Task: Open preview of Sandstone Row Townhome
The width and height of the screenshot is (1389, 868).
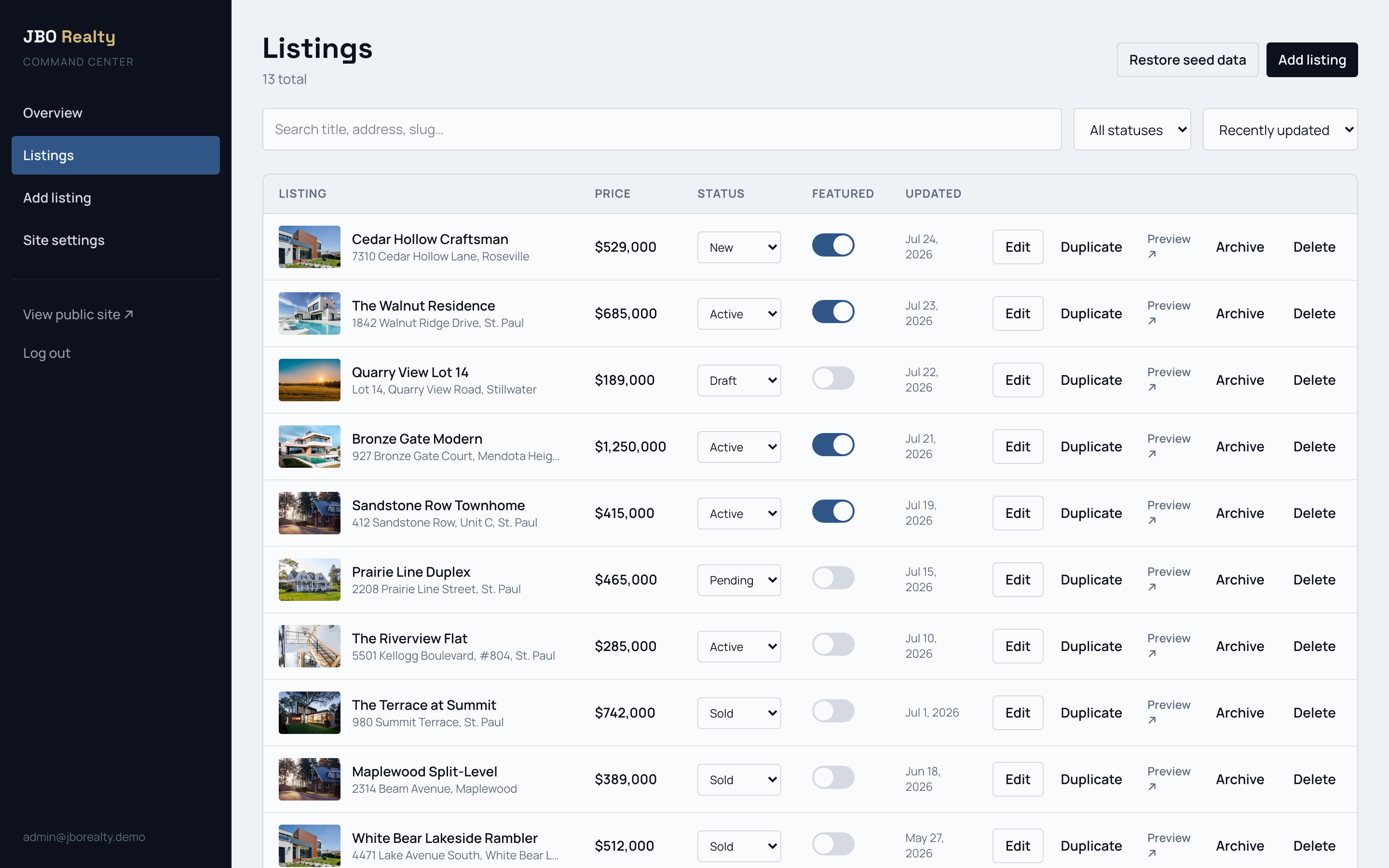Action: pyautogui.click(x=1168, y=513)
